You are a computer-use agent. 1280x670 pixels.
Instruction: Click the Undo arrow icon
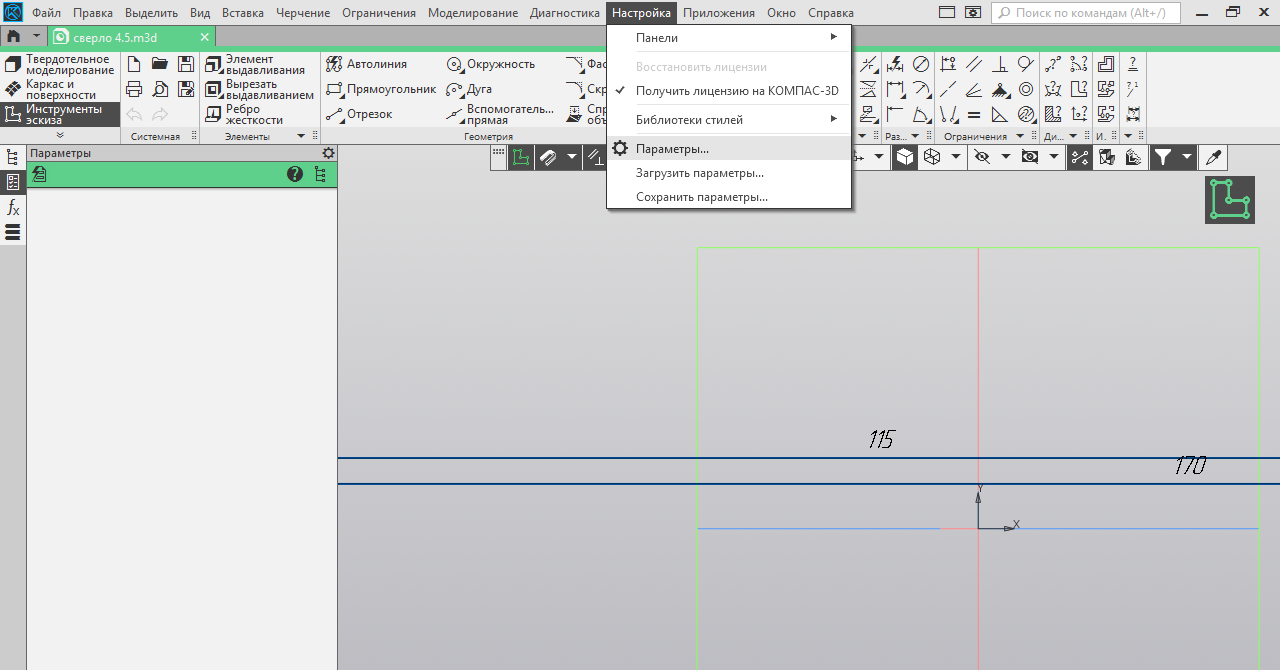click(x=134, y=114)
